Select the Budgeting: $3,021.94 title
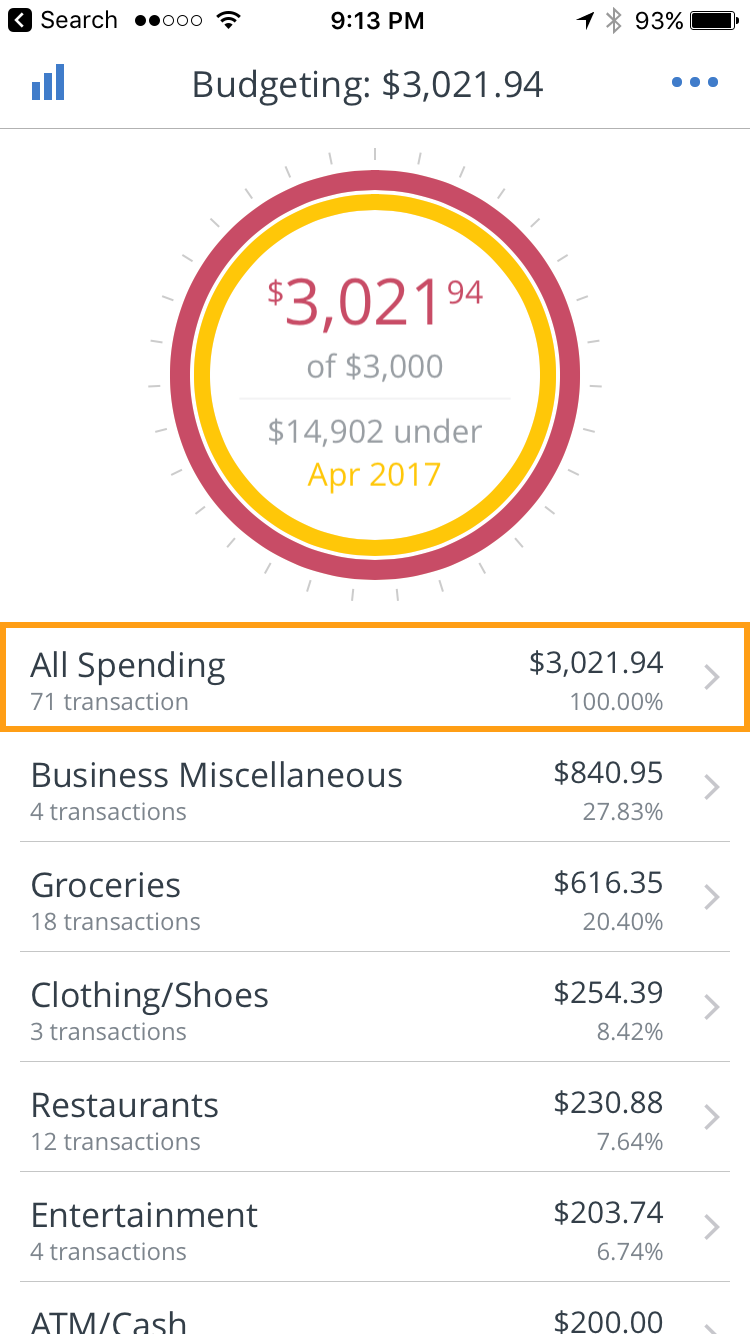The image size is (750, 1334). (x=367, y=84)
